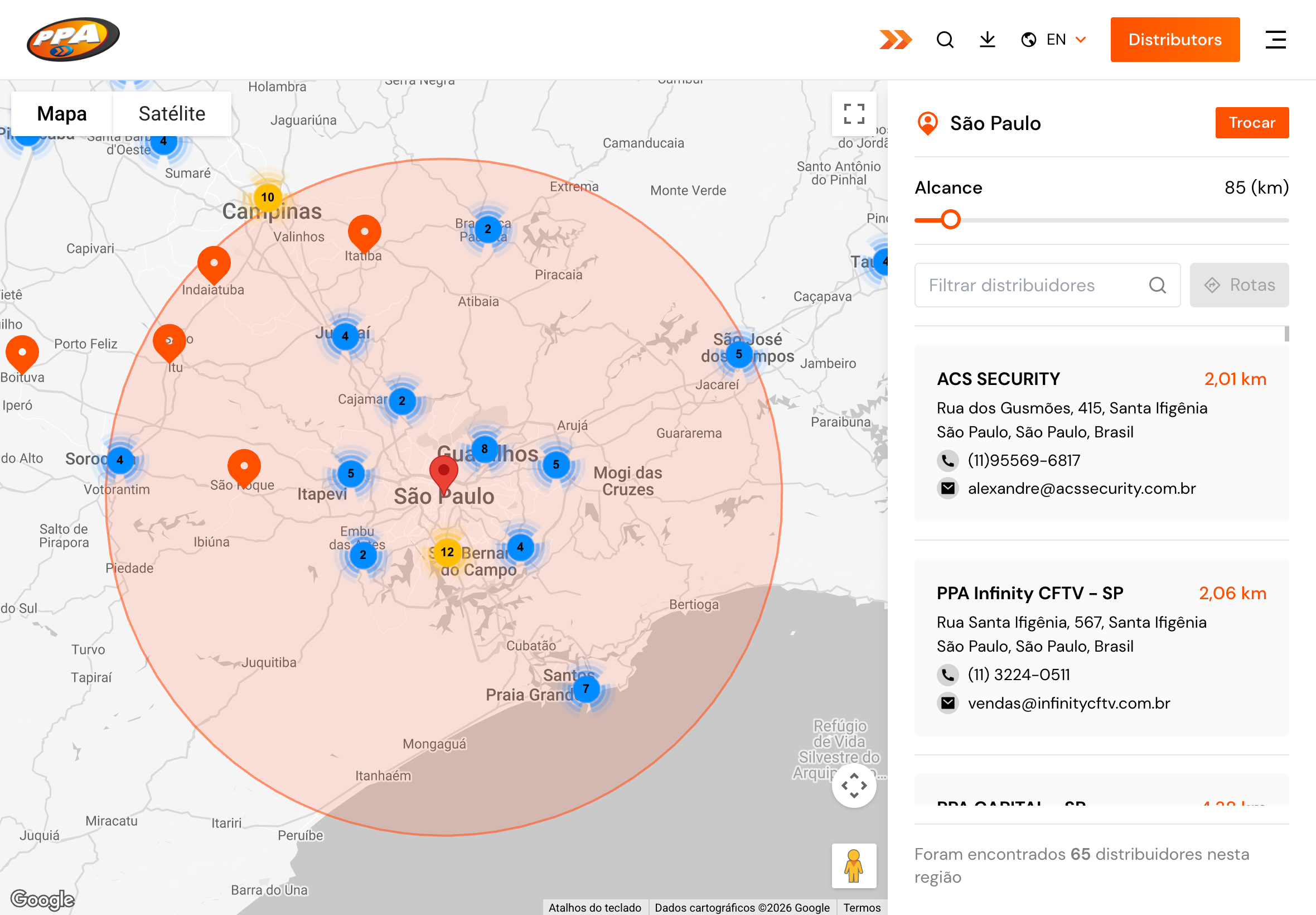Viewport: 1316px width, 915px height.
Task: Click in the Filtrar distribuidores field
Action: 1047,285
